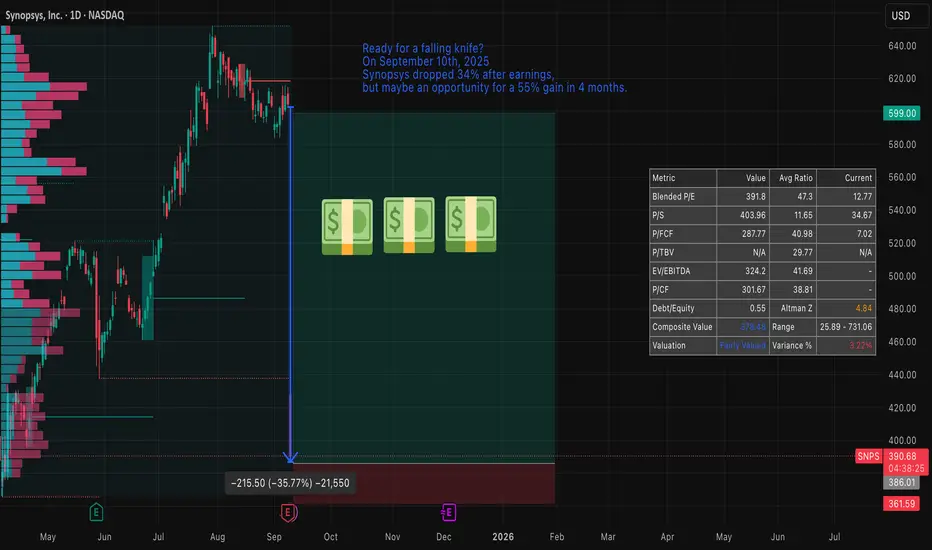The height and width of the screenshot is (550, 932).
Task: Click the 390.68 last price label
Action: pos(902,456)
